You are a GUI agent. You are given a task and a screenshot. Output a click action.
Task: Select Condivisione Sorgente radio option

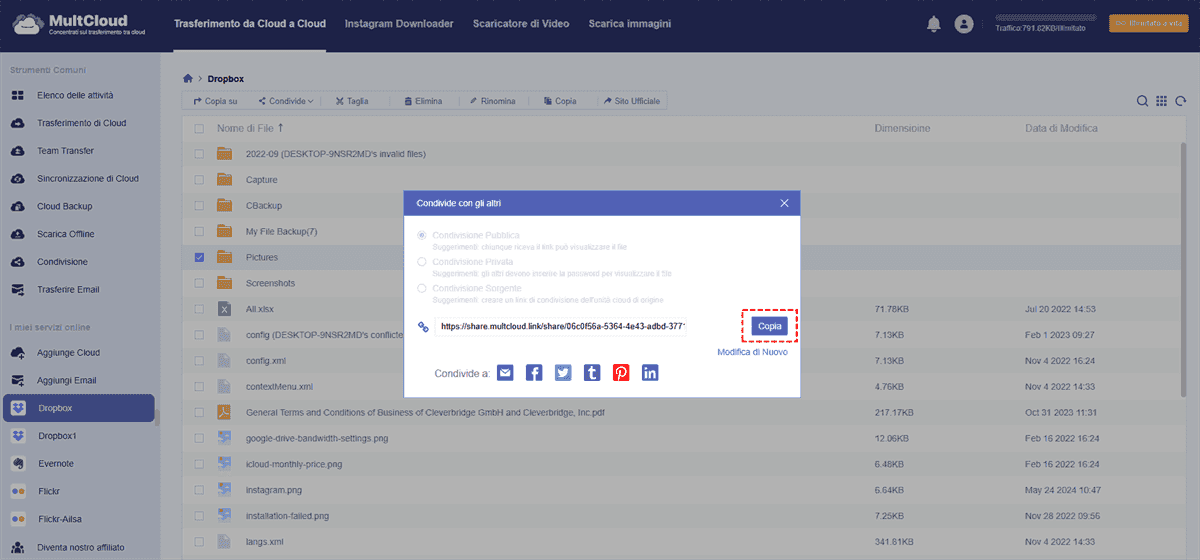click(x=421, y=289)
